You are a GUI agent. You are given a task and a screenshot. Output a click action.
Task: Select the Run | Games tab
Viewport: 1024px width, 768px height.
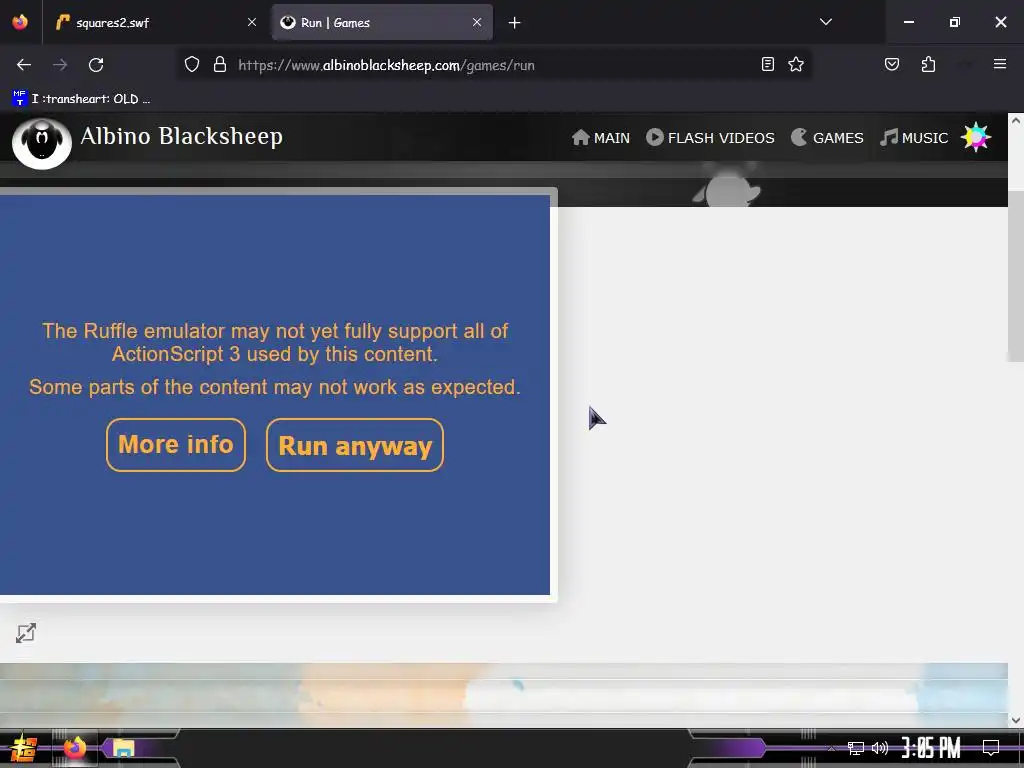(x=382, y=23)
